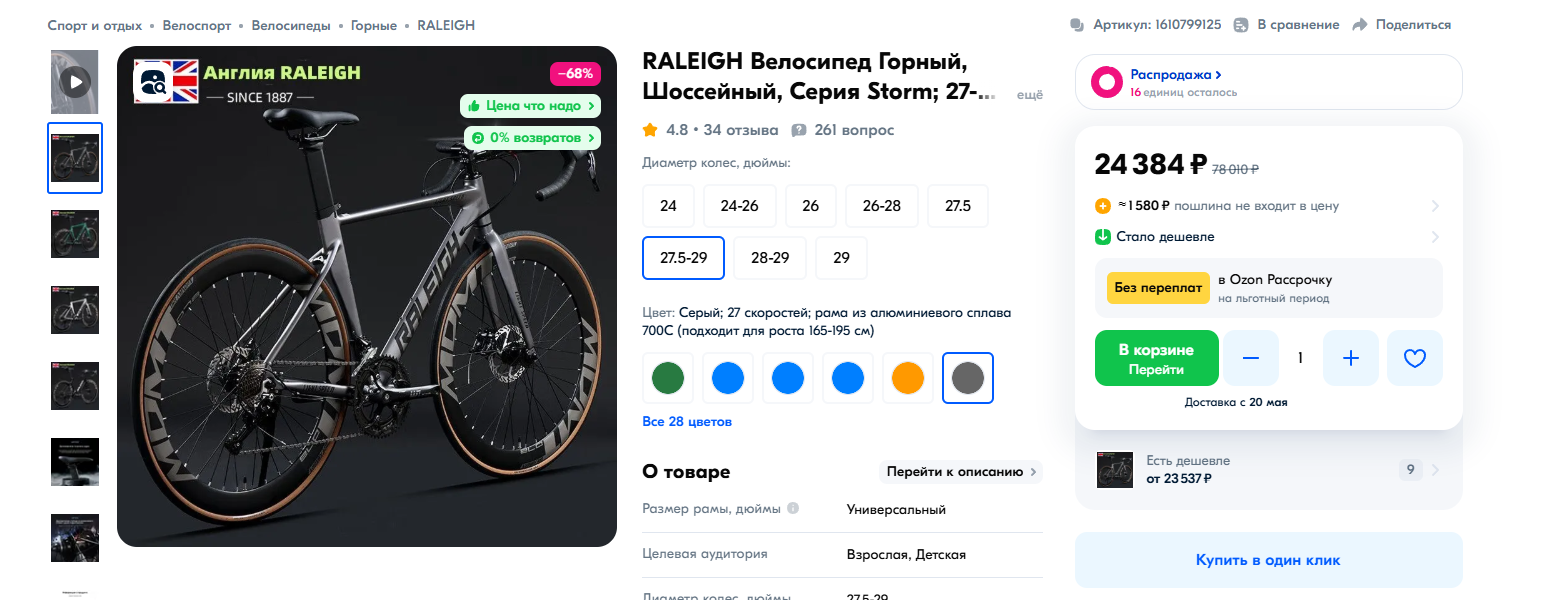This screenshot has width=1546, height=600.
Task: Select the orange color swatch
Action: point(908,378)
